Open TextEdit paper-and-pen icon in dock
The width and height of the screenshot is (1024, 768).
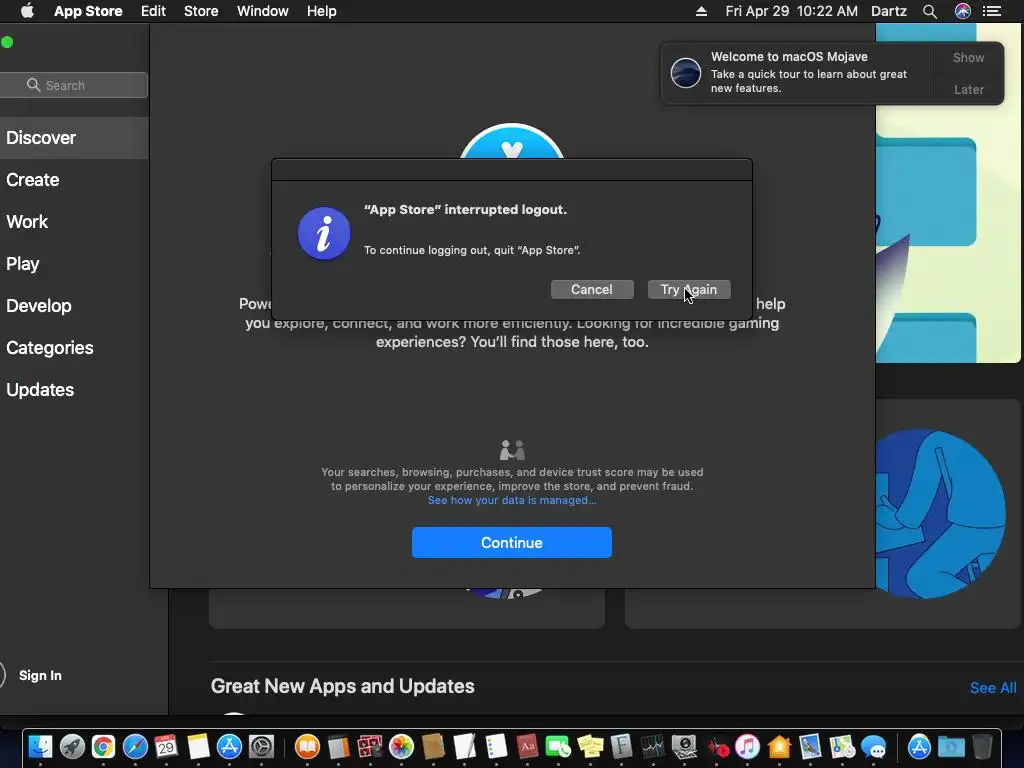(x=464, y=746)
